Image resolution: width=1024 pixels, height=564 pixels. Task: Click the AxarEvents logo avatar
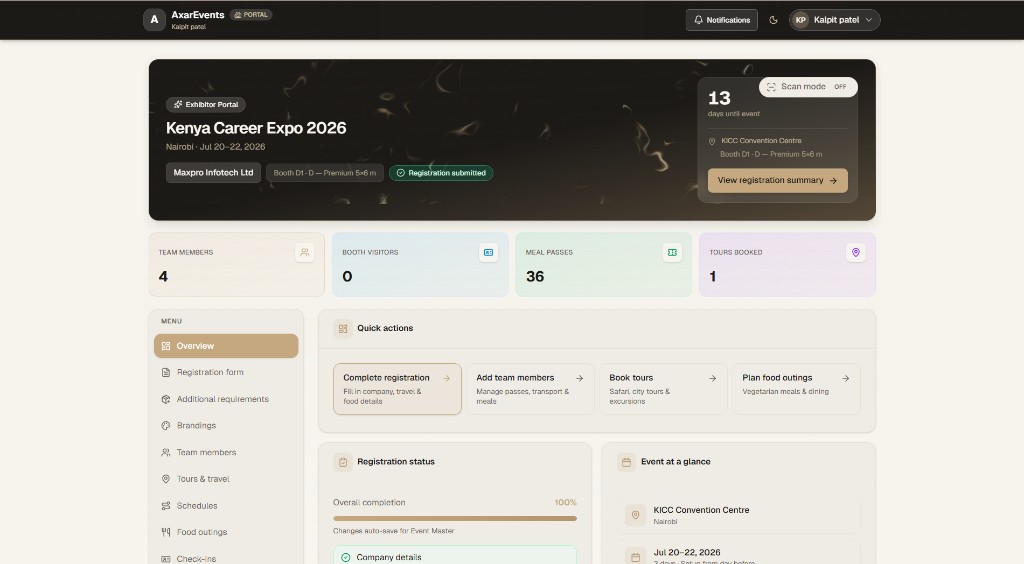click(x=154, y=20)
